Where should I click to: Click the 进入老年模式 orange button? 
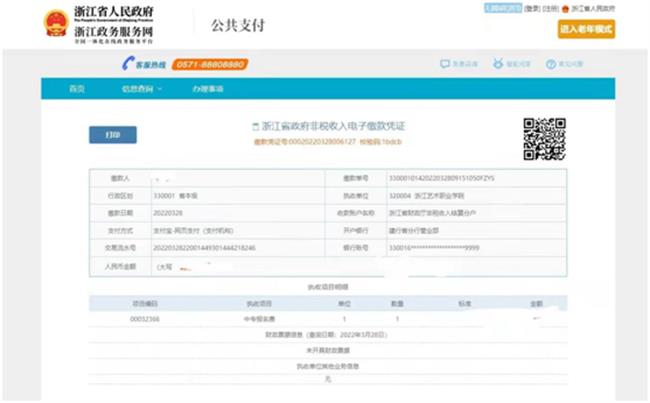pyautogui.click(x=586, y=29)
